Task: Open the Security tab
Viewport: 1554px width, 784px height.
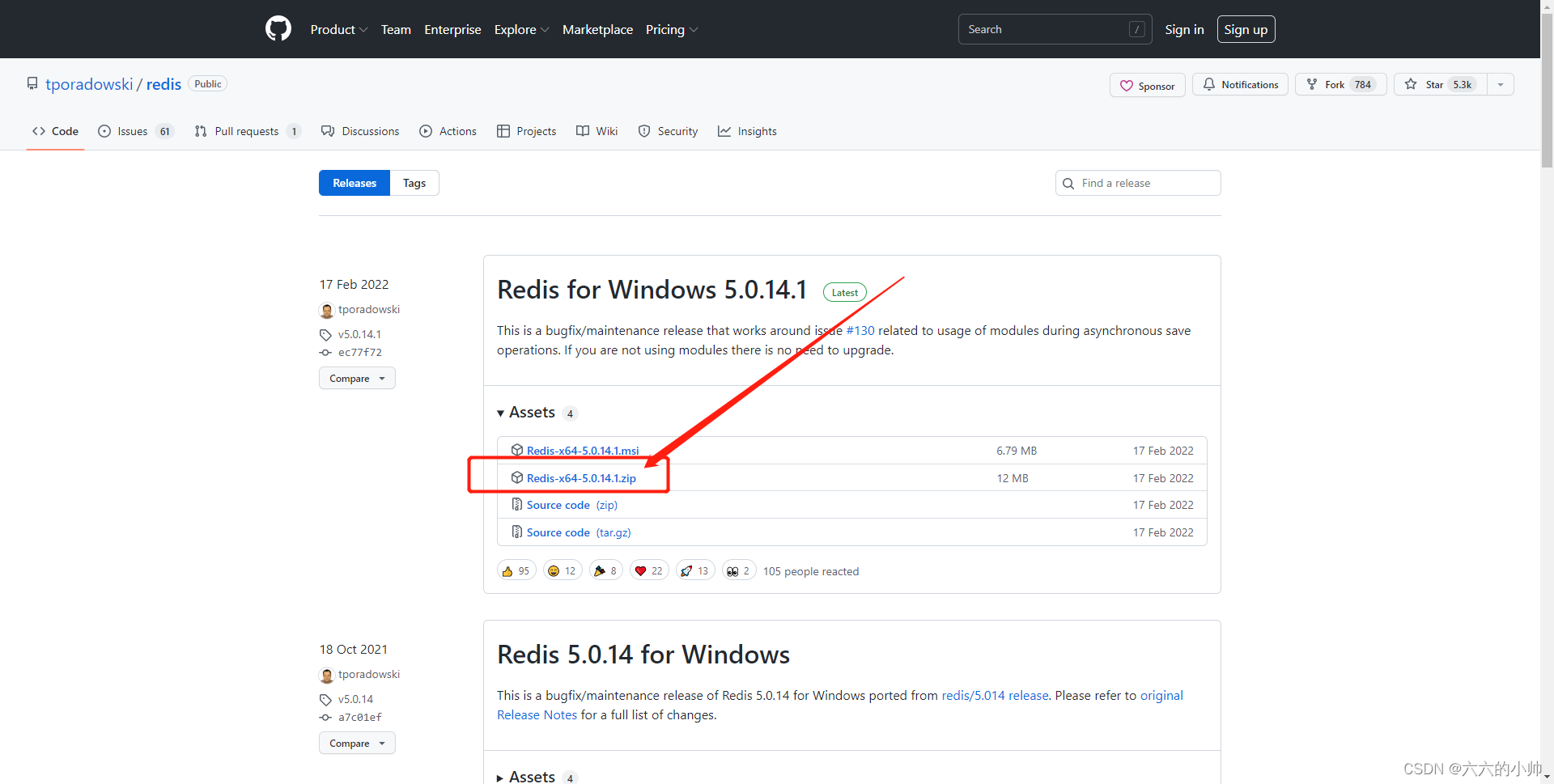Action: tap(668, 131)
